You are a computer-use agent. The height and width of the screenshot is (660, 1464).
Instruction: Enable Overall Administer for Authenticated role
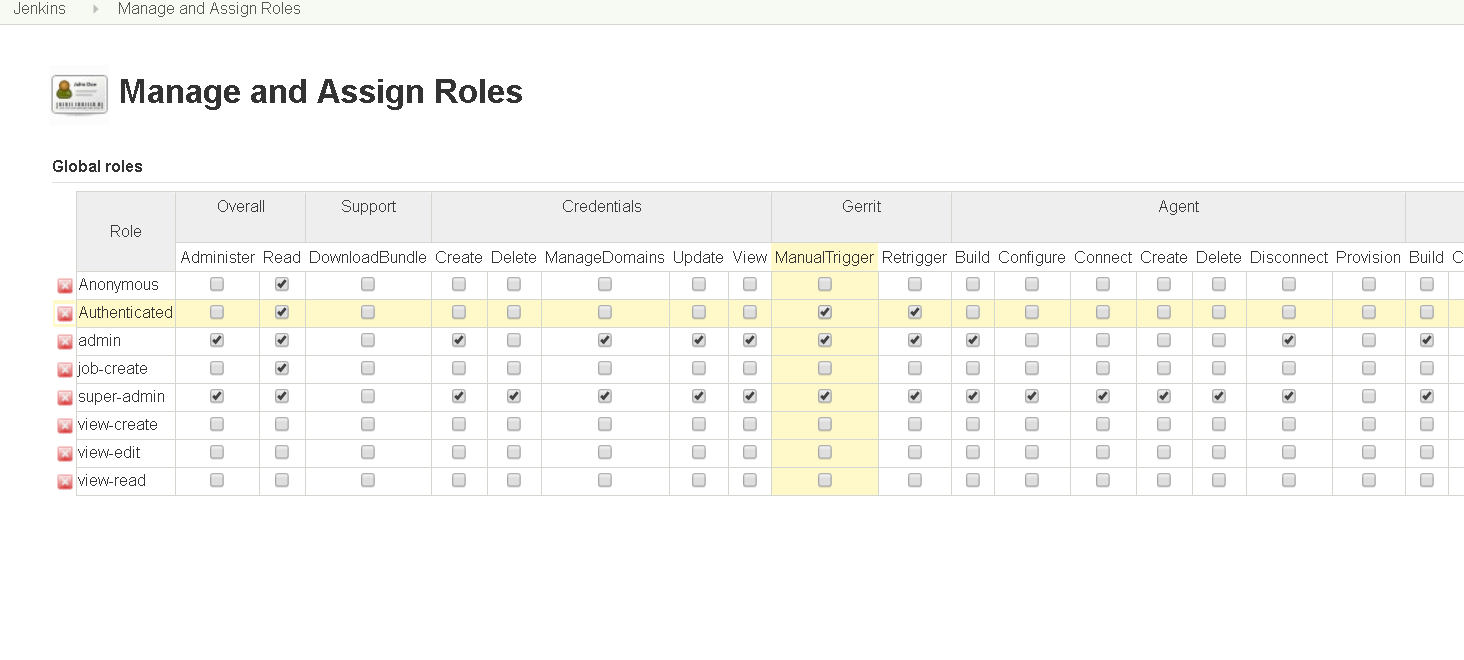tap(217, 313)
